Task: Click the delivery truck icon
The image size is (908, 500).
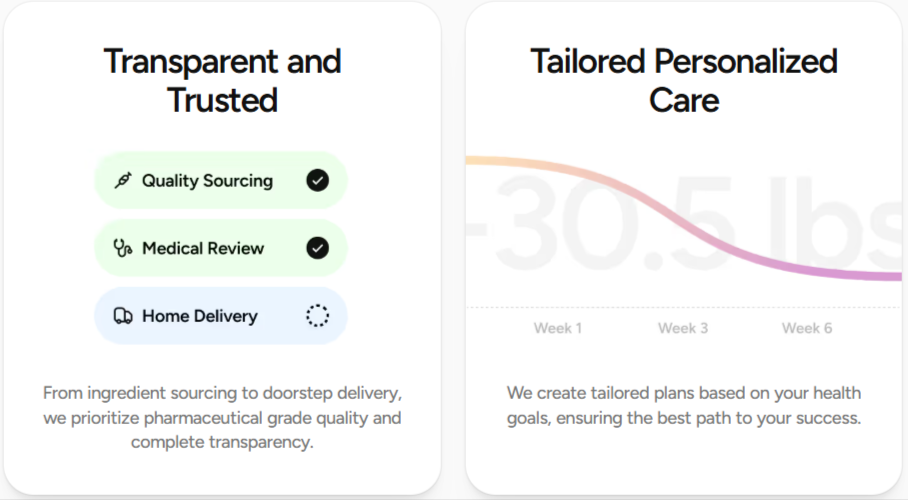Action: click(x=123, y=316)
